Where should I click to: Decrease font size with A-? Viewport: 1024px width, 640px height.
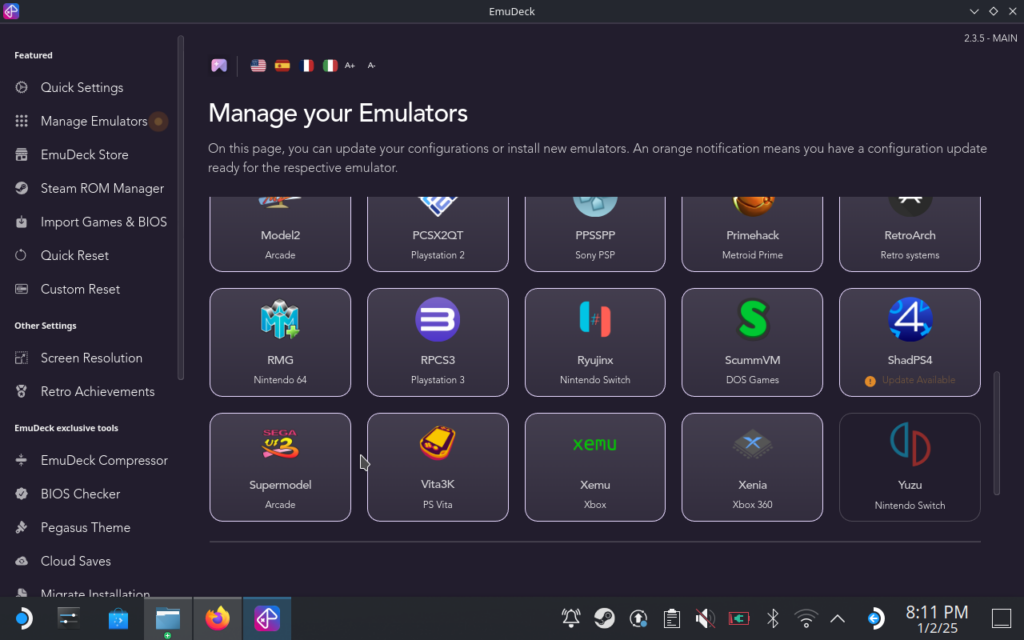(371, 65)
